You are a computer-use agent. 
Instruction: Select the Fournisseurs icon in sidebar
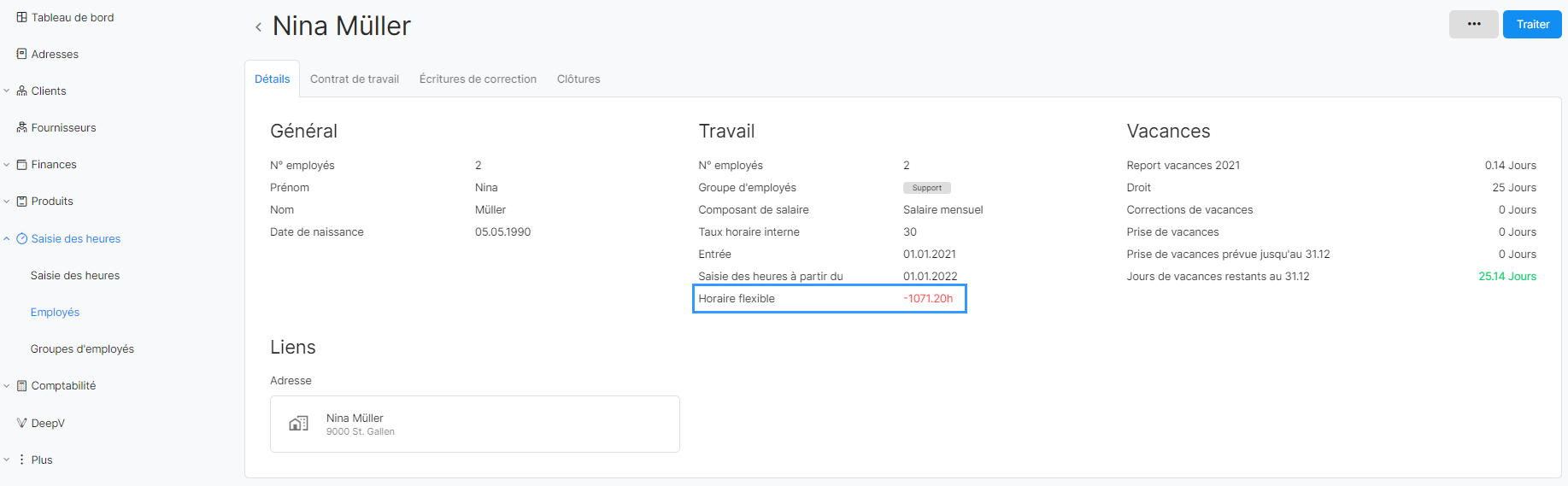tap(21, 127)
